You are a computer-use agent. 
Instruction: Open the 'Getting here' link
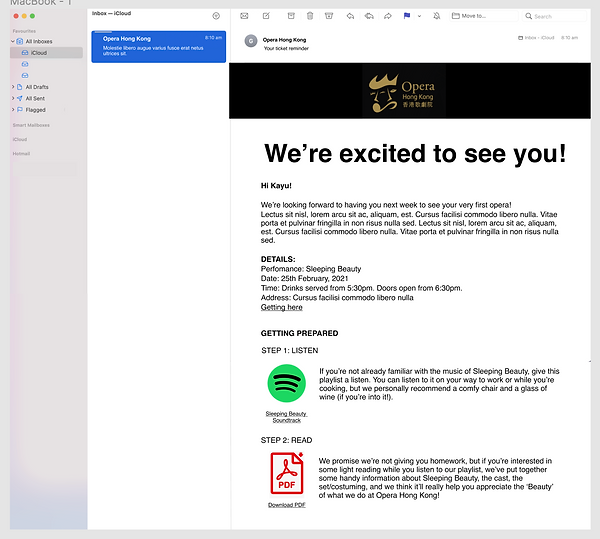pos(282,307)
